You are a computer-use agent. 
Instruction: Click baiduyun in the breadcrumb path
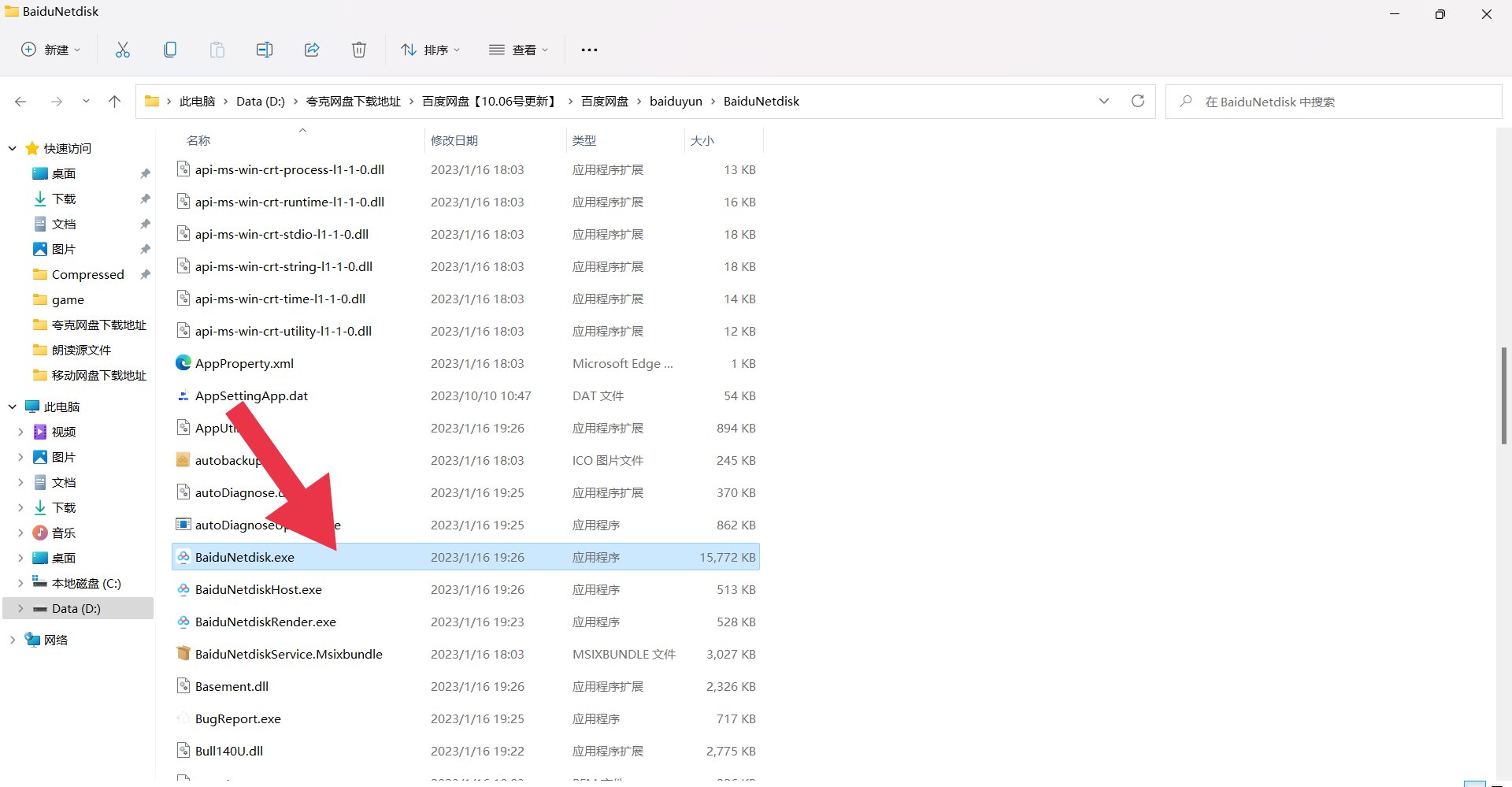pos(676,101)
